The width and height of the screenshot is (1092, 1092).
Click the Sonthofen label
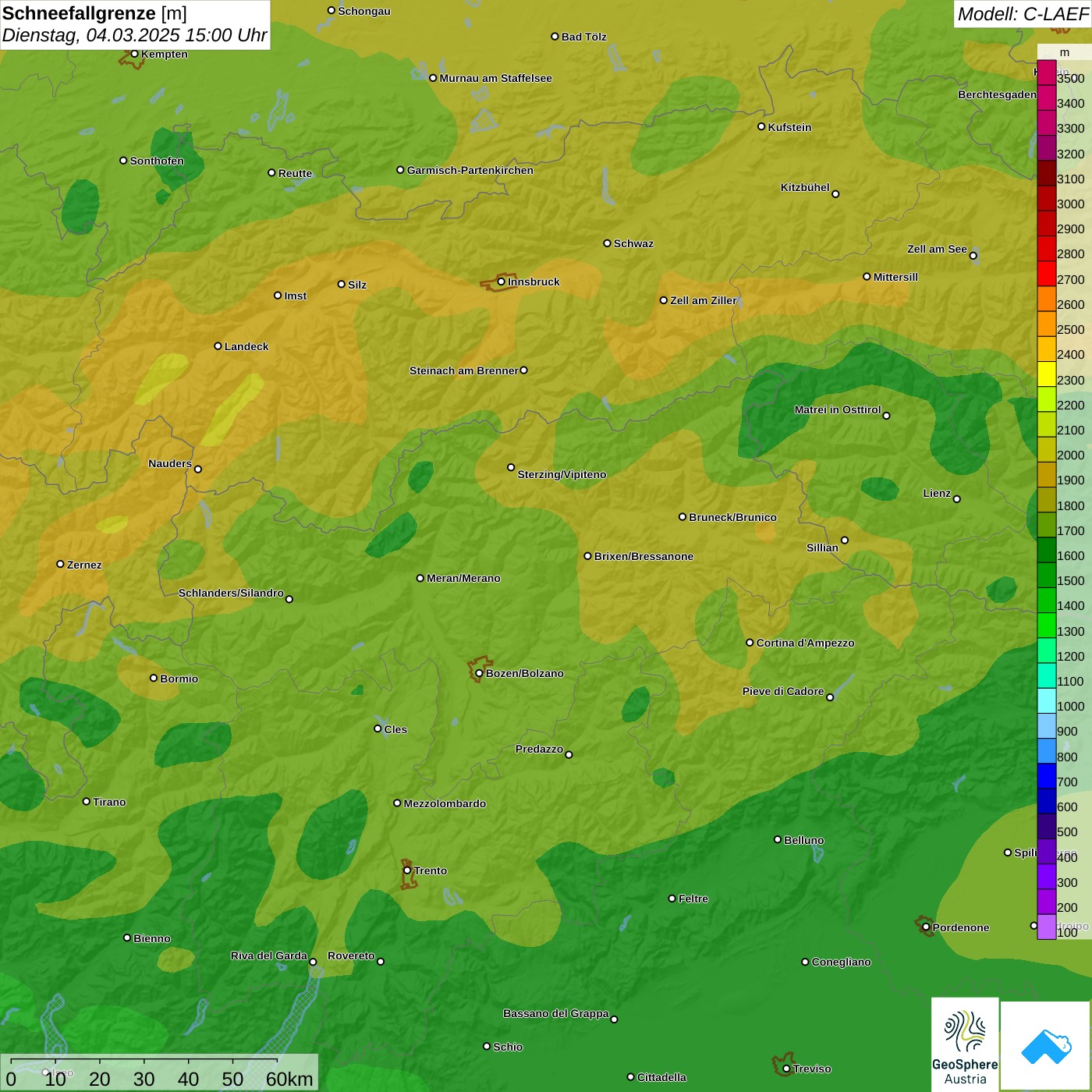click(x=157, y=161)
